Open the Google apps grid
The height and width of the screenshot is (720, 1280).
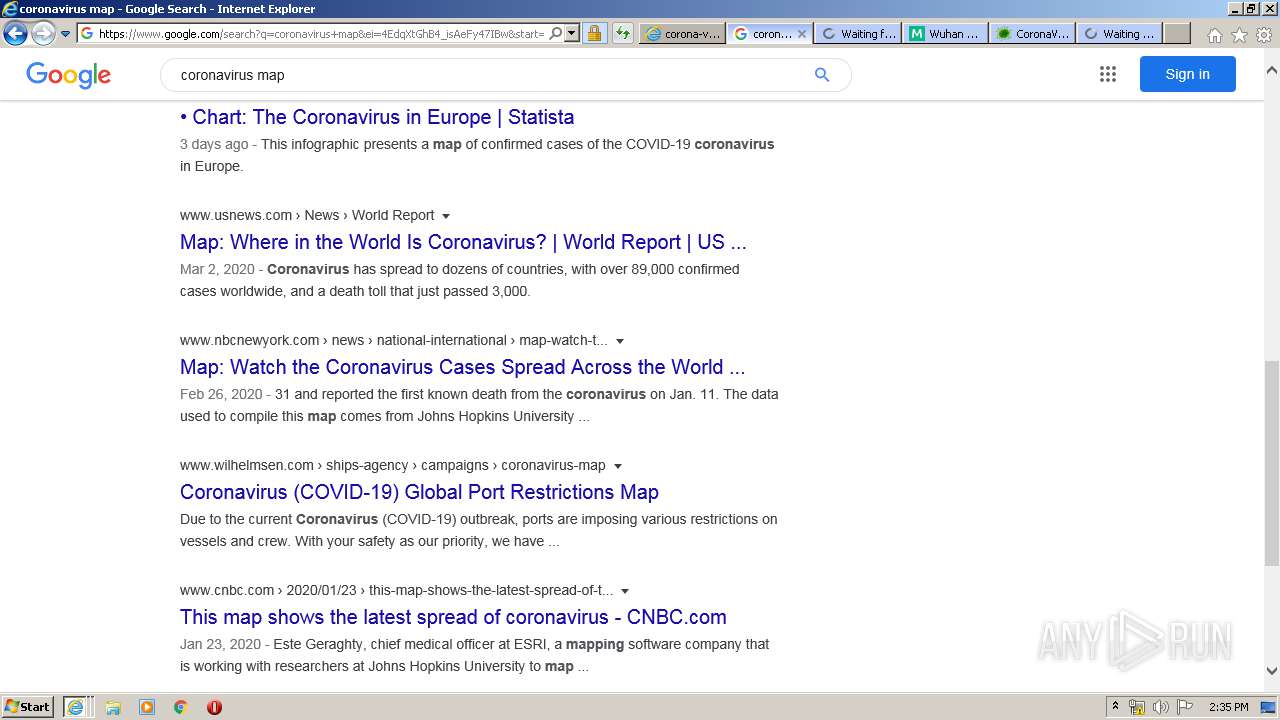(x=1108, y=74)
